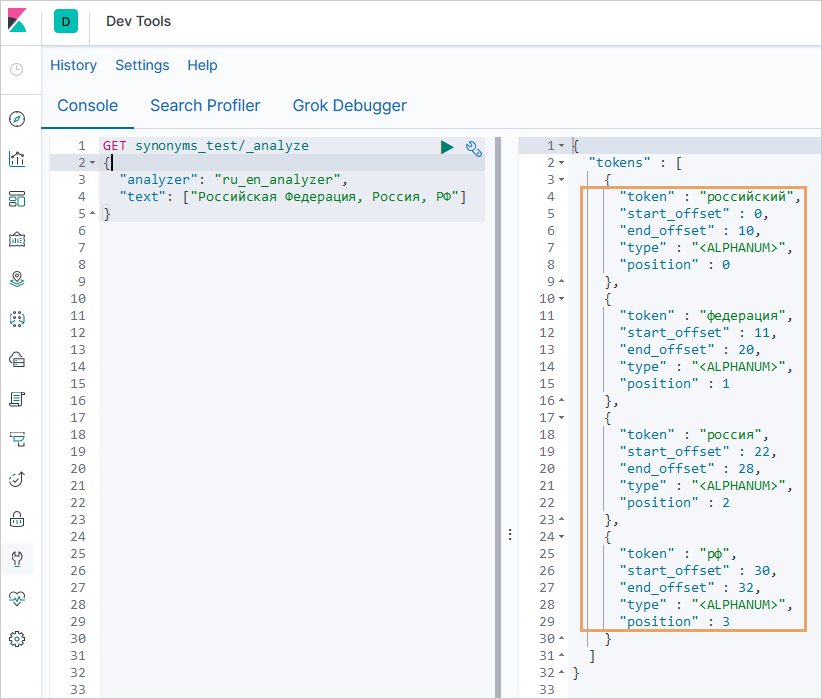
Task: Open the recently viewed clock icon
Action: coord(17,70)
